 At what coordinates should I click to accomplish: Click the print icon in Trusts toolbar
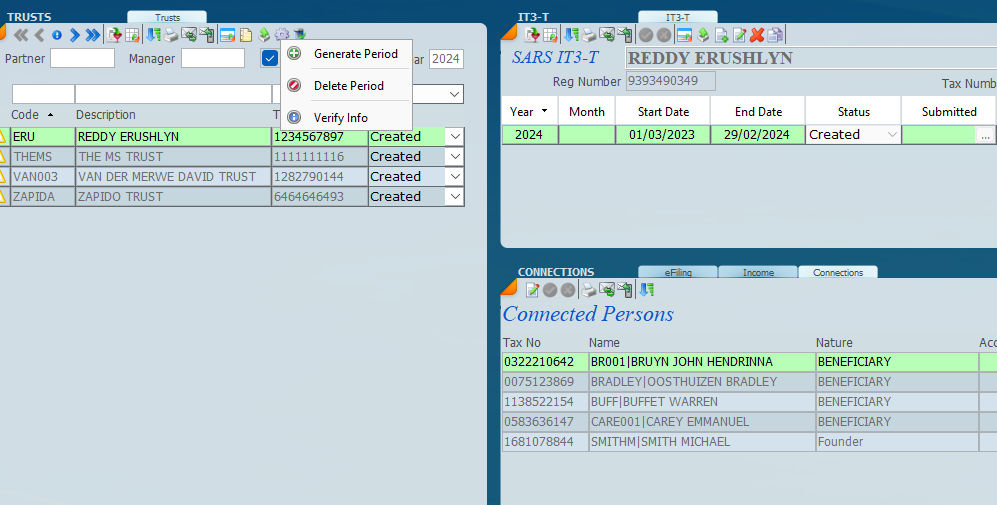pyautogui.click(x=171, y=35)
